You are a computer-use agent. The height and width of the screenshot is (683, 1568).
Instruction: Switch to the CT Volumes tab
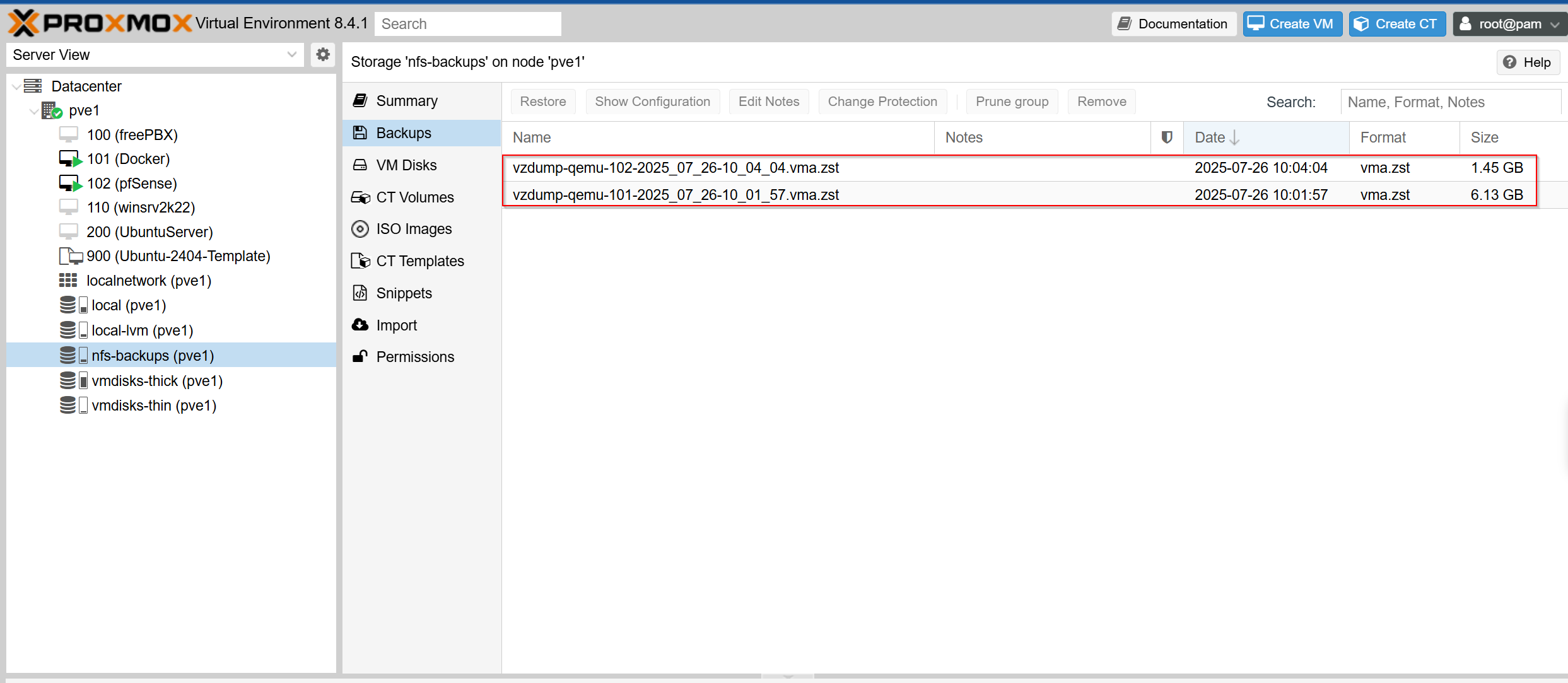[x=421, y=197]
